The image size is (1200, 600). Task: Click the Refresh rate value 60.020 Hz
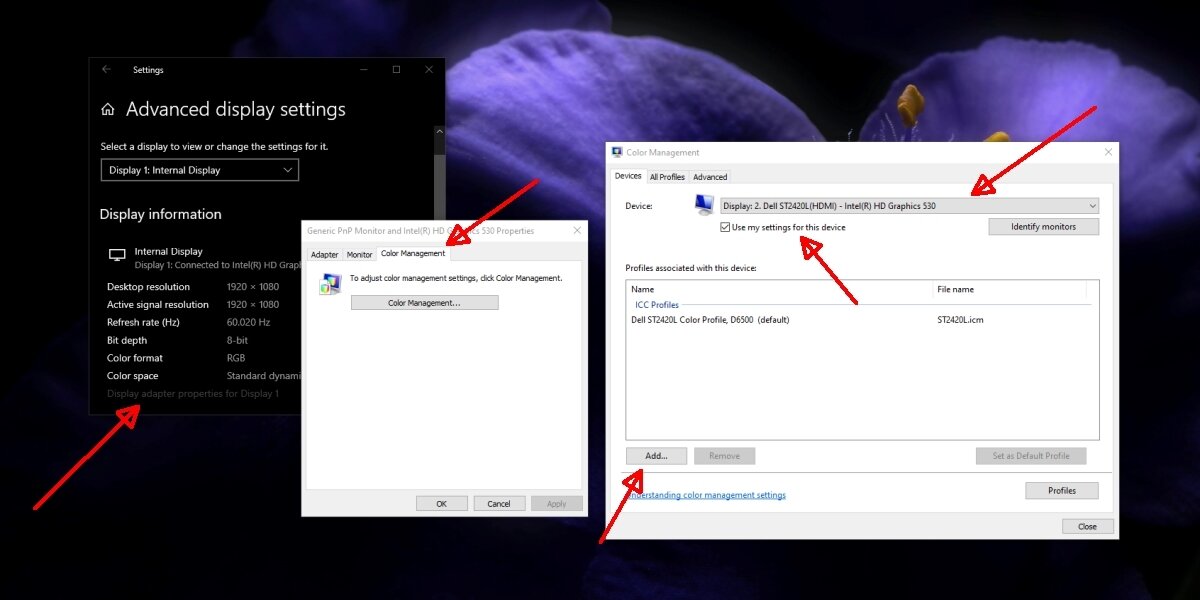(248, 323)
